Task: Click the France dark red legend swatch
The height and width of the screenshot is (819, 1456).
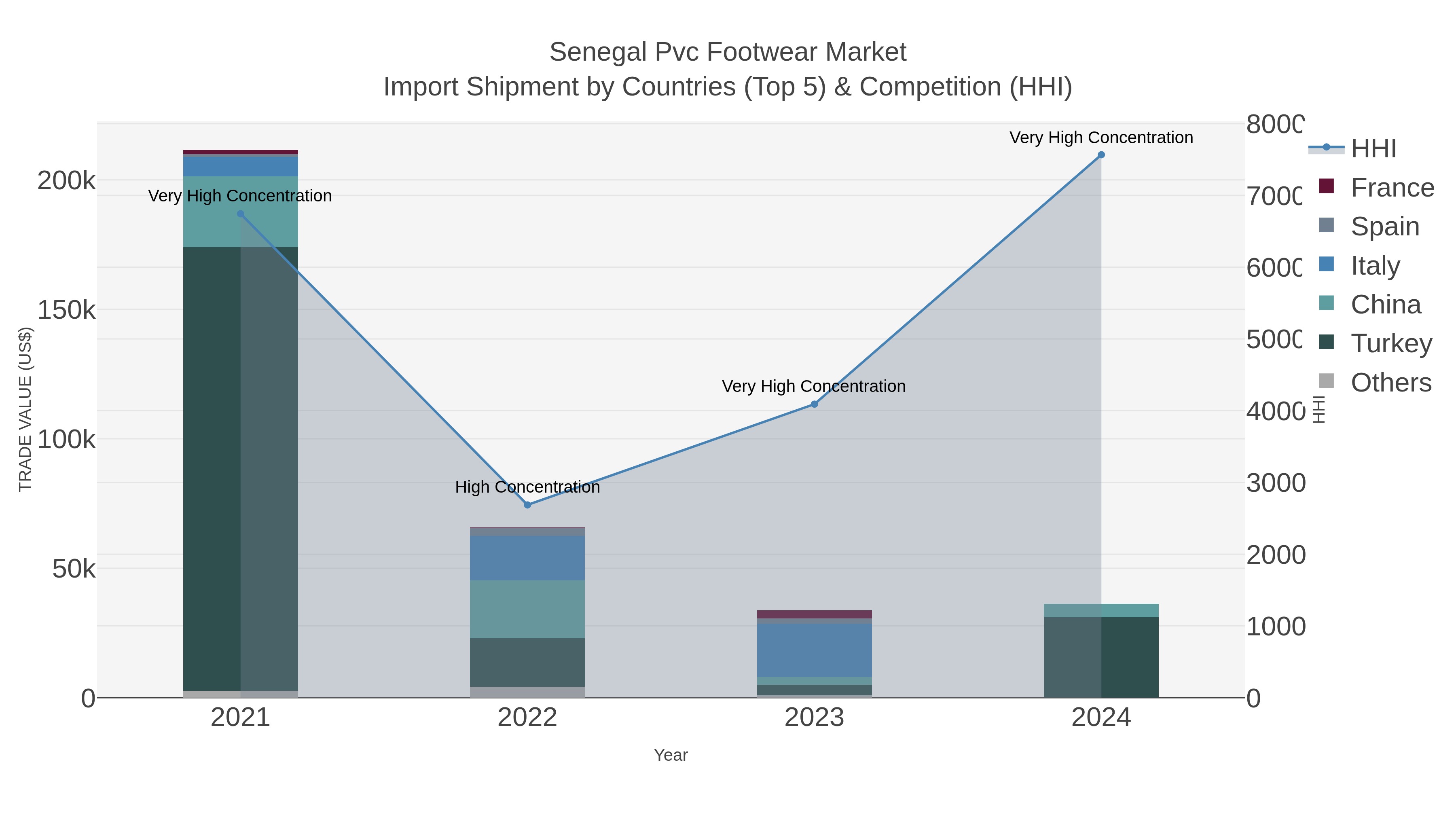Action: coord(1327,186)
